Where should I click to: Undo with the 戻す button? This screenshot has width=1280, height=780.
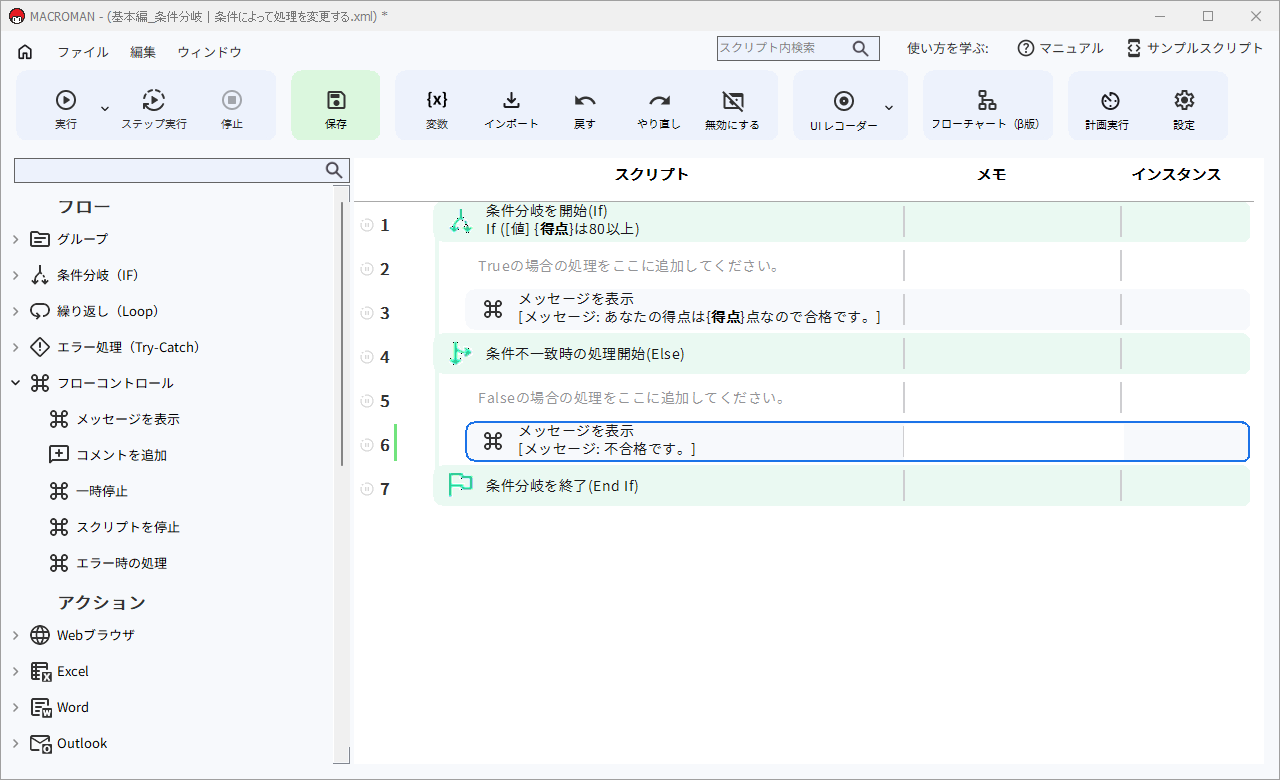point(585,109)
